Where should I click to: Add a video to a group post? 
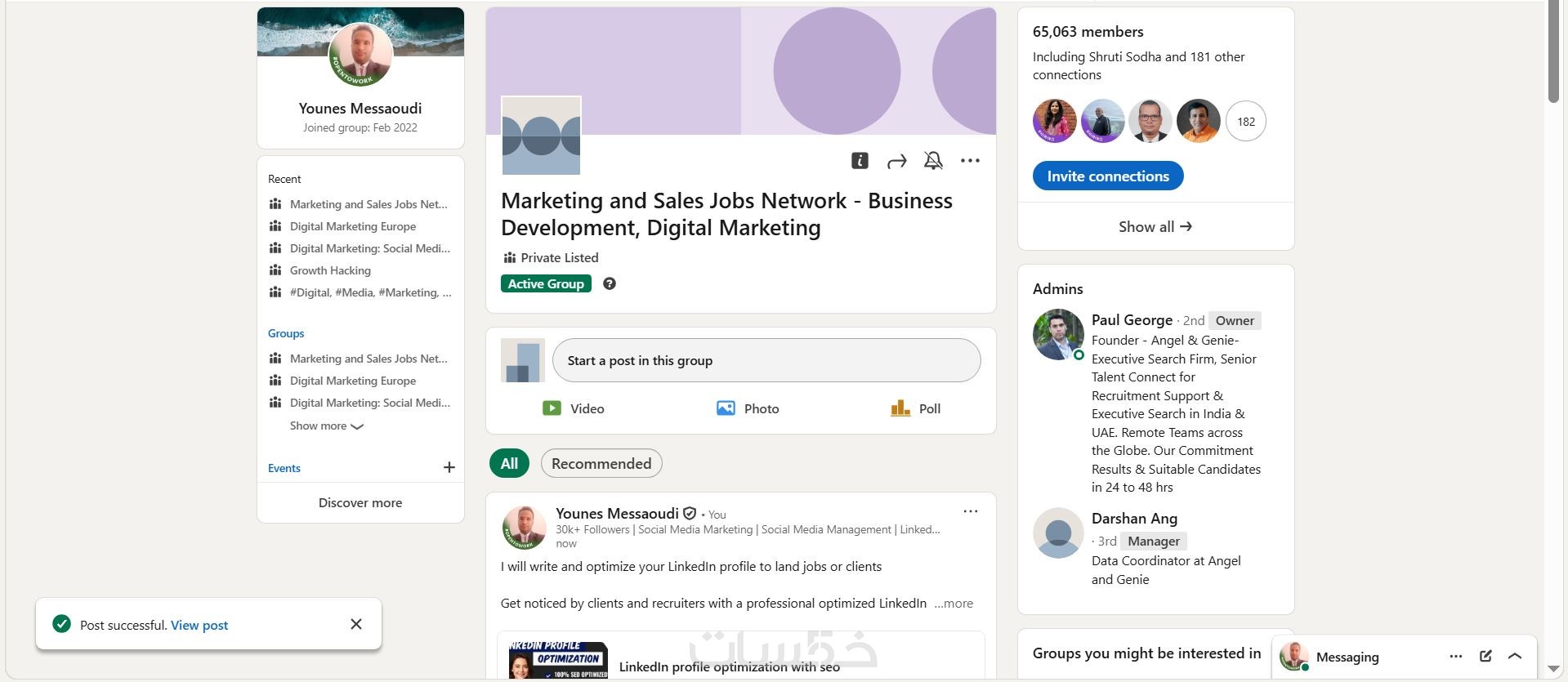click(574, 408)
